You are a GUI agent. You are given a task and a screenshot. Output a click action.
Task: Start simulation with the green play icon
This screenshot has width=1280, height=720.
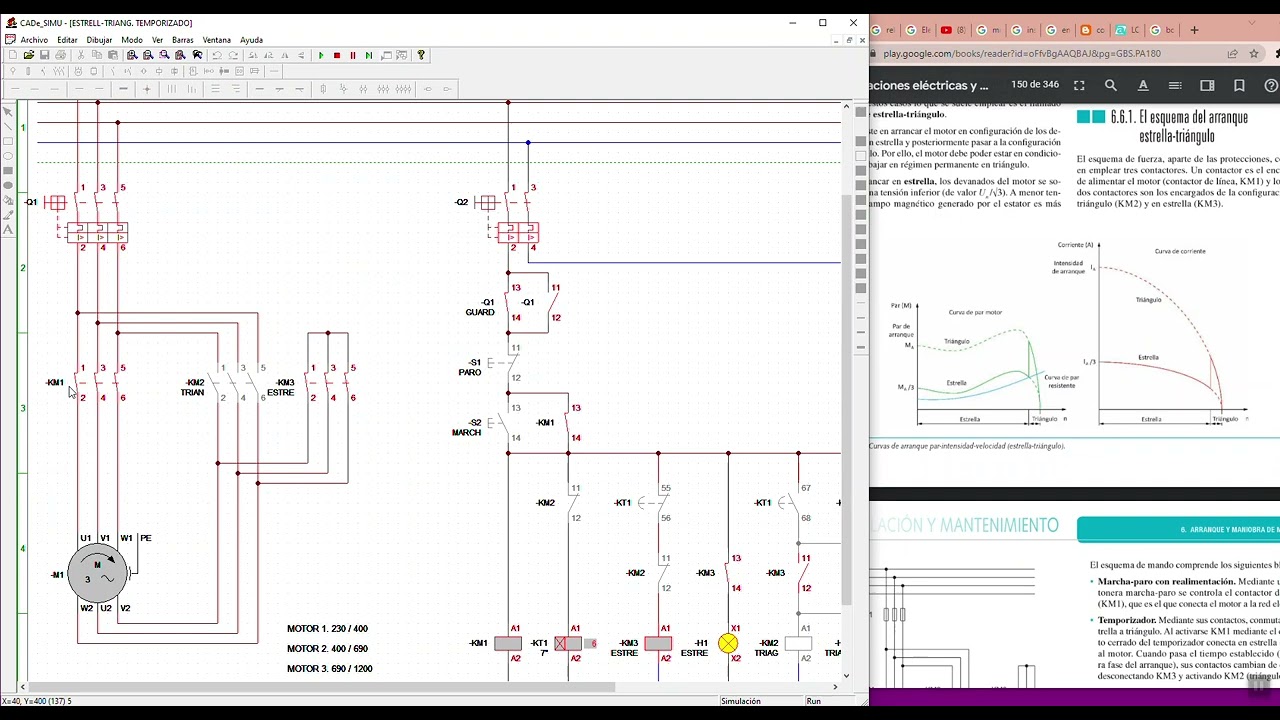[x=321, y=55]
